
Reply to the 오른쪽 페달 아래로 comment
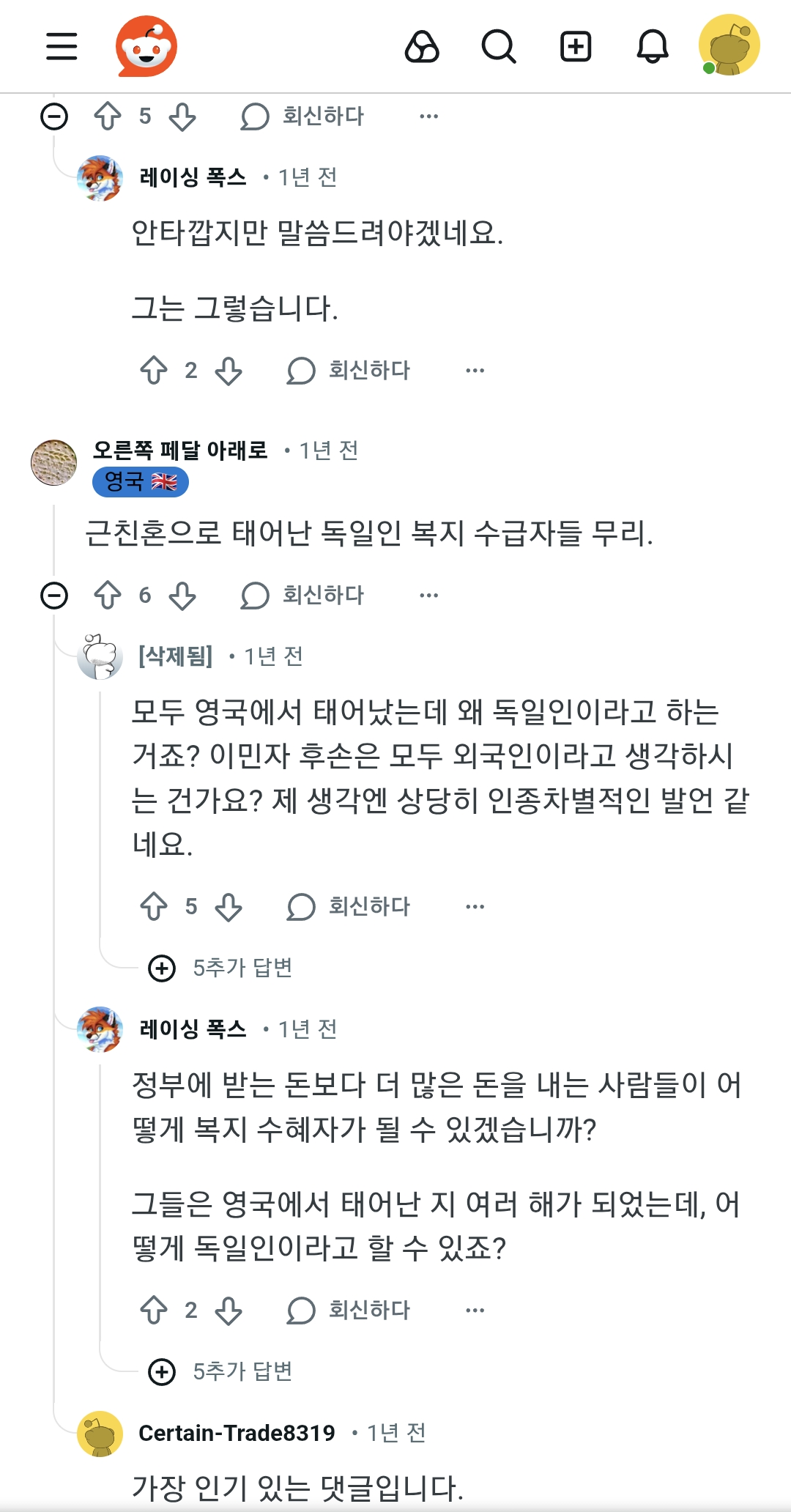[x=303, y=595]
